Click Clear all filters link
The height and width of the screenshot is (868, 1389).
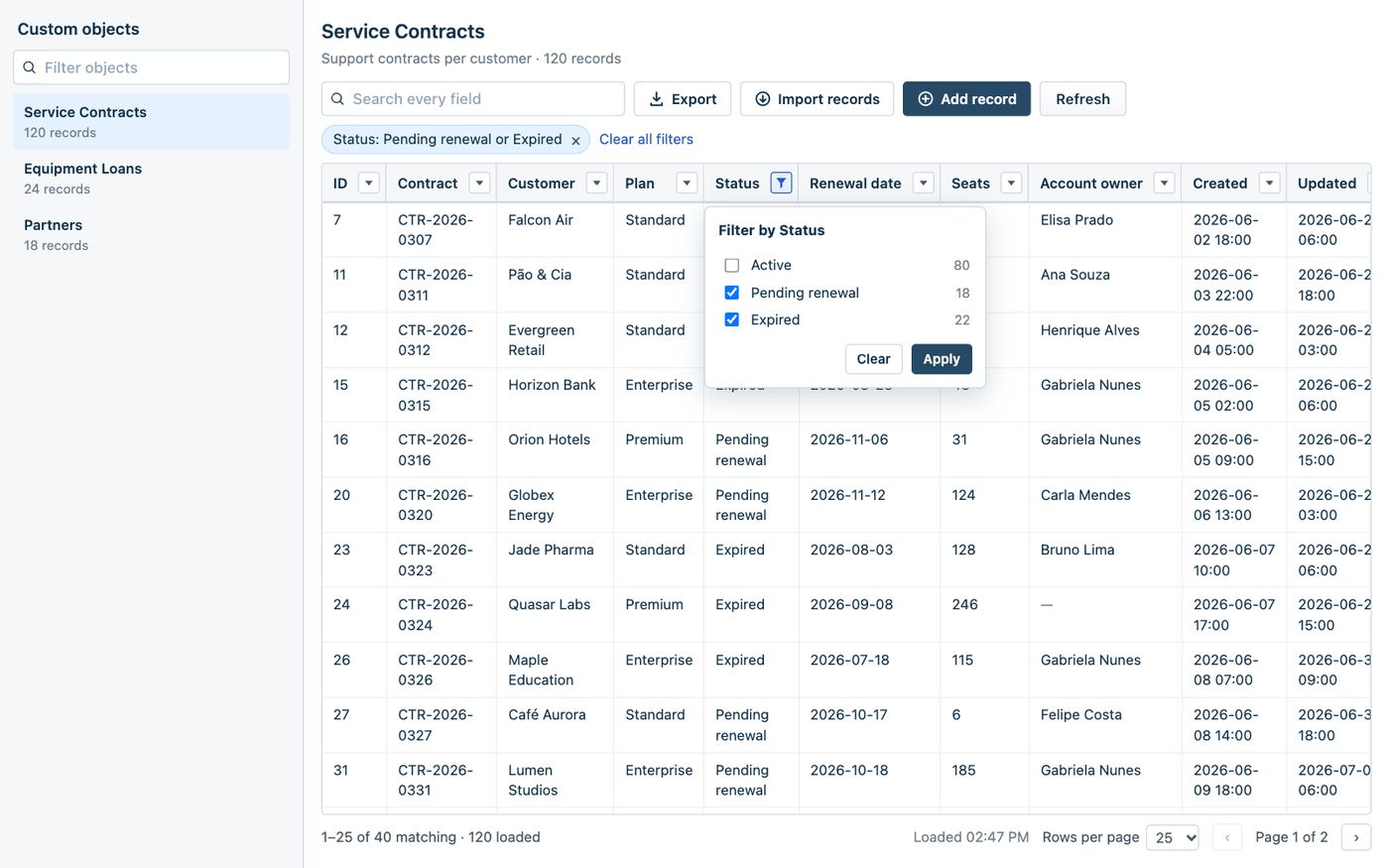click(646, 139)
